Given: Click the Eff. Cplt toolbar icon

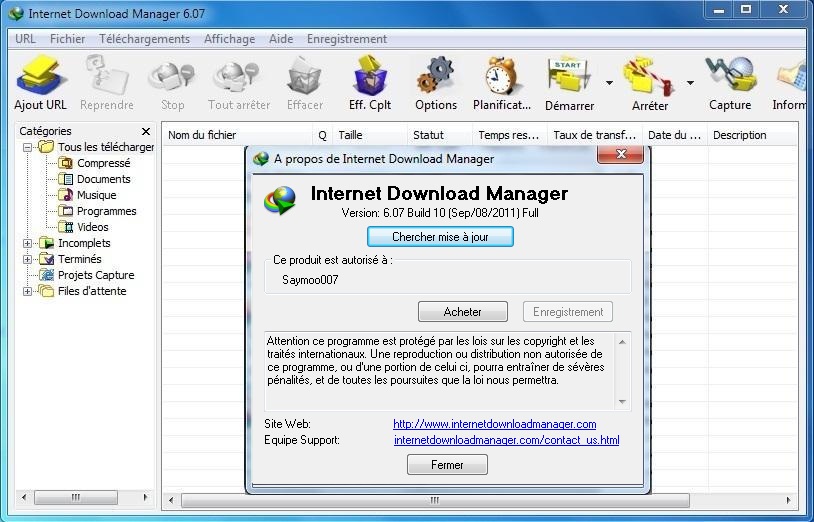Looking at the screenshot, I should coord(370,76).
